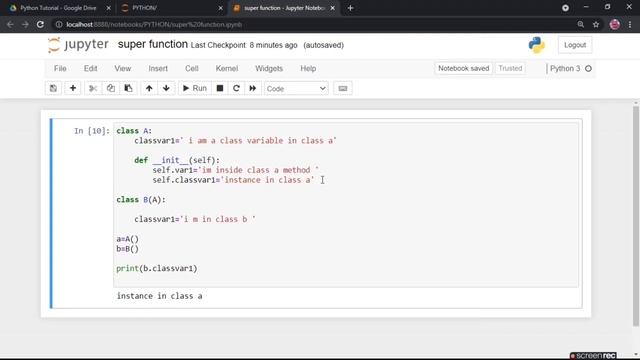
Task: Click the Trusted notebook indicator
Action: (510, 68)
